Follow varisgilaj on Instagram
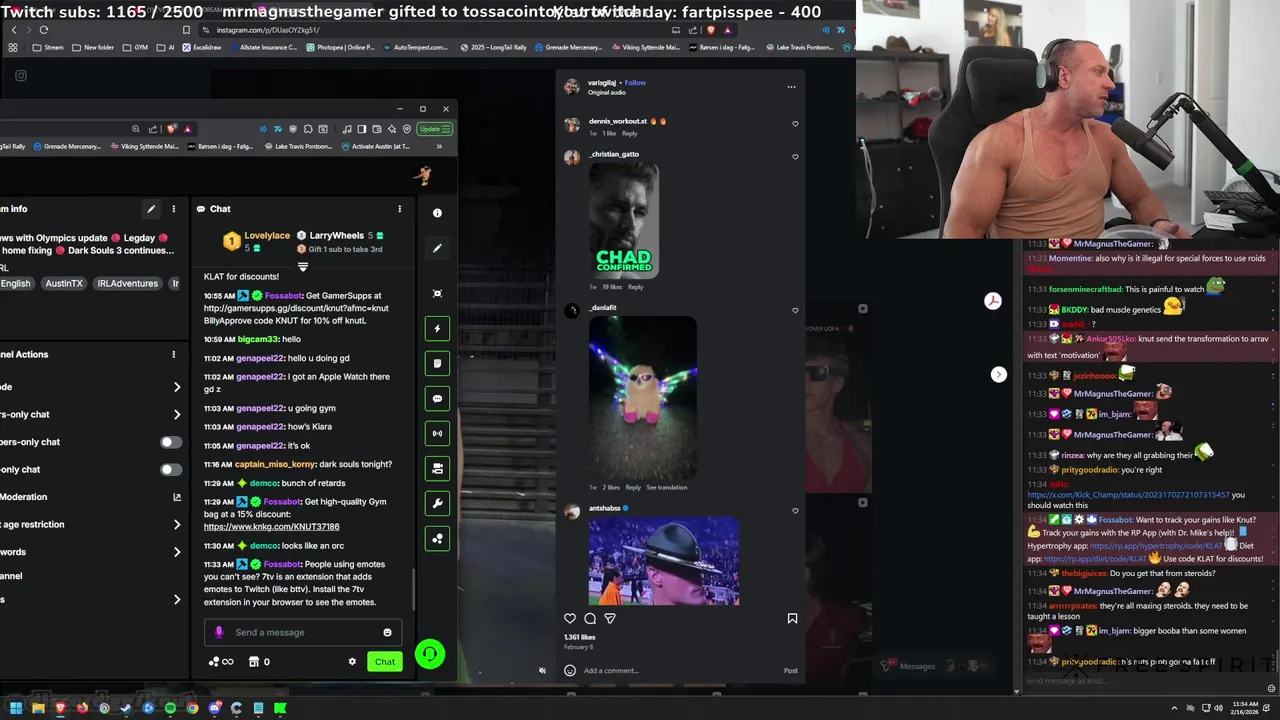This screenshot has height=720, width=1280. (x=635, y=83)
